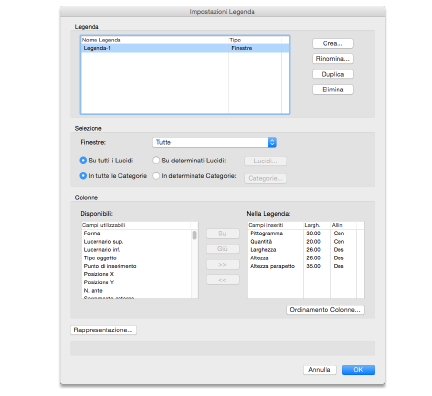Screen dimensions: 432x396
Task: Select Altezza row in legend columns
Action: [x=306, y=258]
